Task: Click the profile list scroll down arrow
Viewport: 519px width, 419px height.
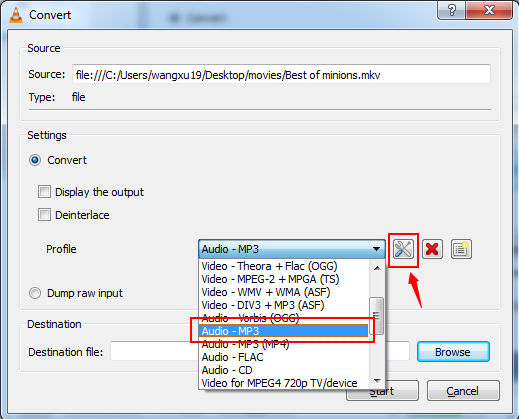Action: click(377, 380)
